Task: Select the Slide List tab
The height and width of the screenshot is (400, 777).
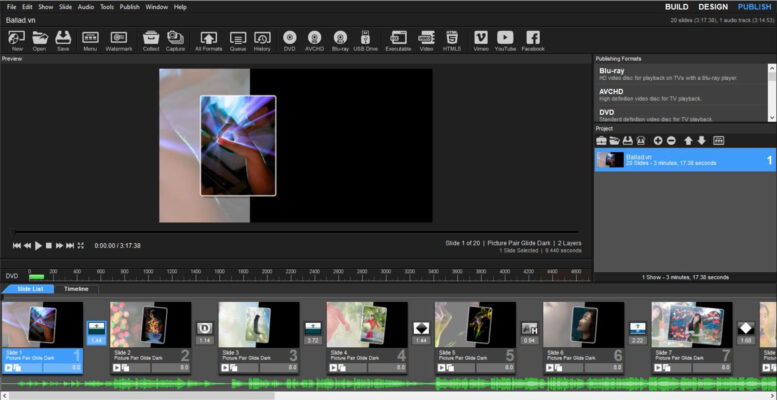Action: point(29,289)
